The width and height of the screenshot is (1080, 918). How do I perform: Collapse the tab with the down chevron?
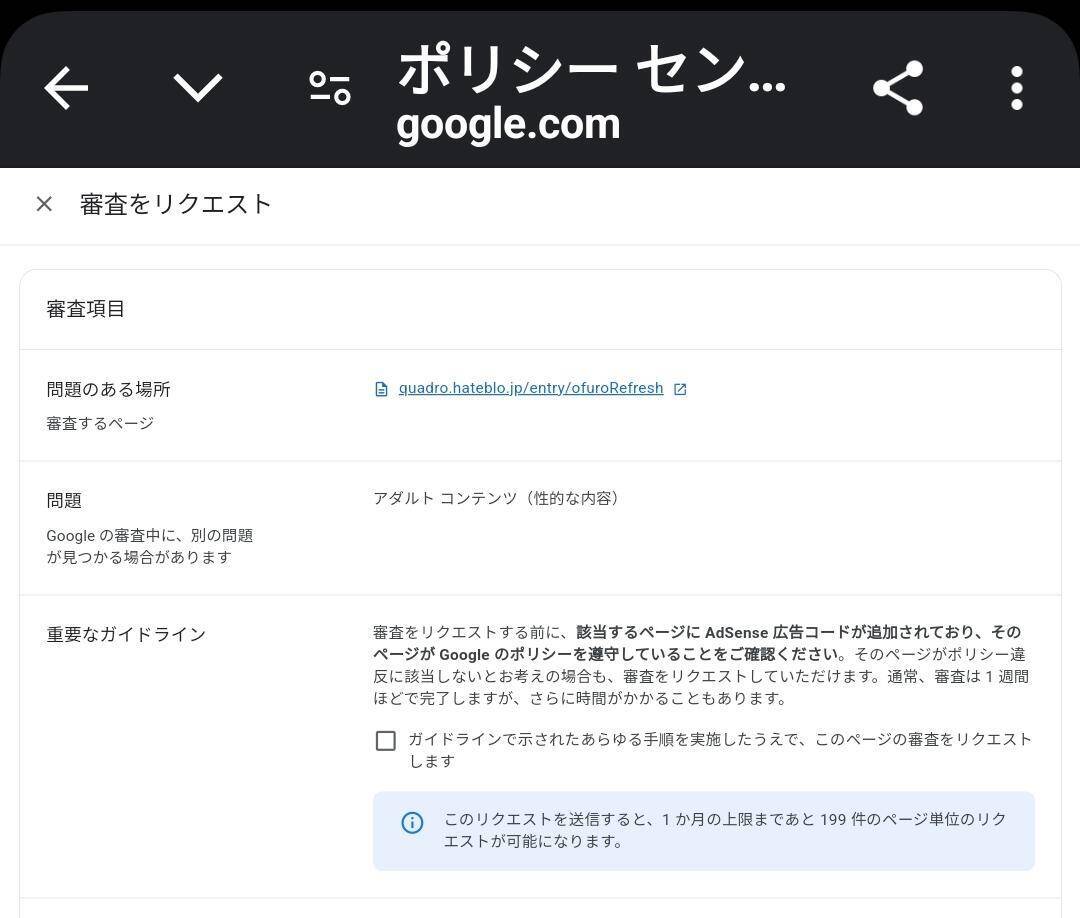(x=198, y=87)
